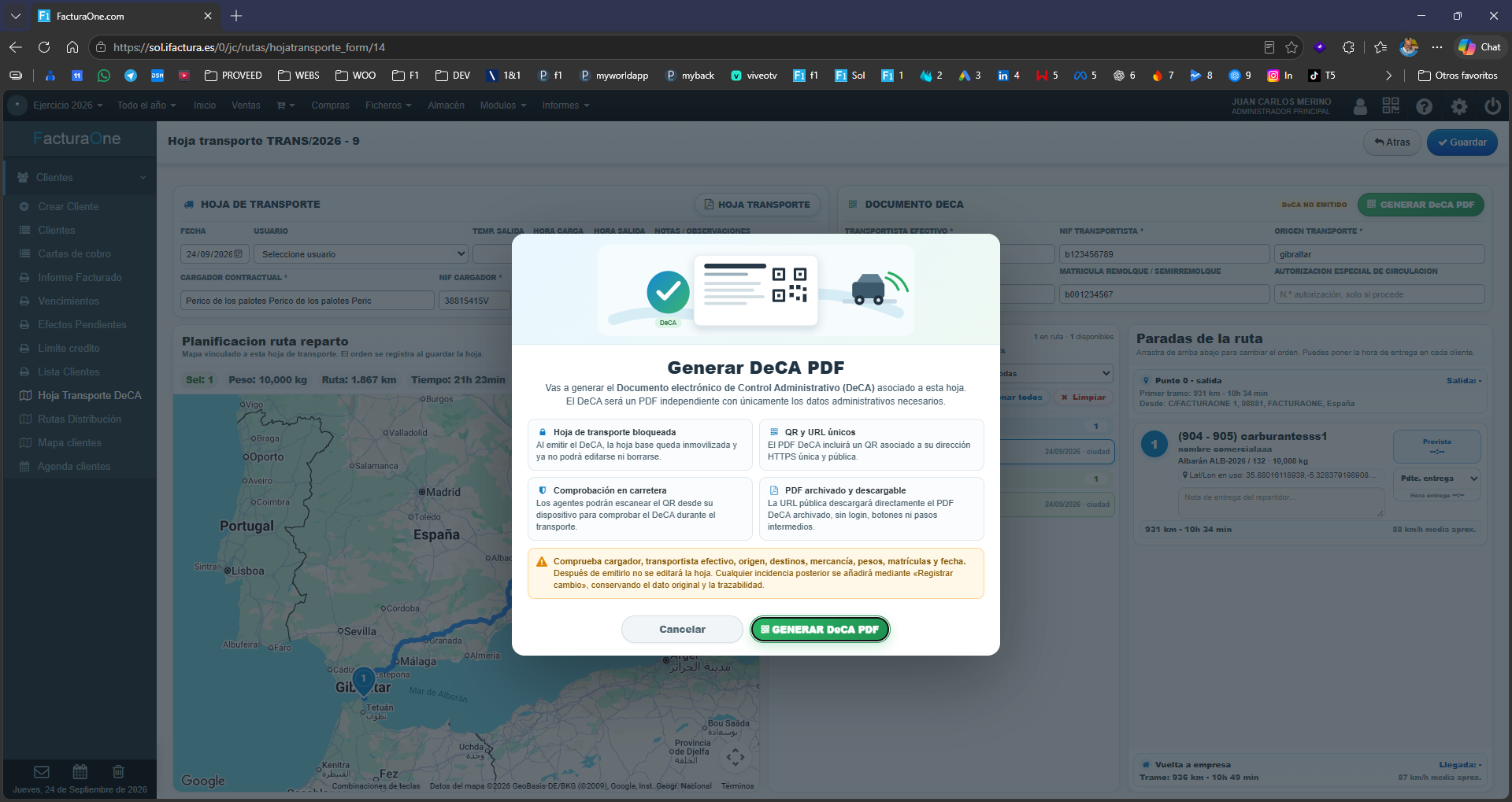Viewport: 1512px width, 802px height.
Task: Open the Informes menu
Action: pos(565,105)
